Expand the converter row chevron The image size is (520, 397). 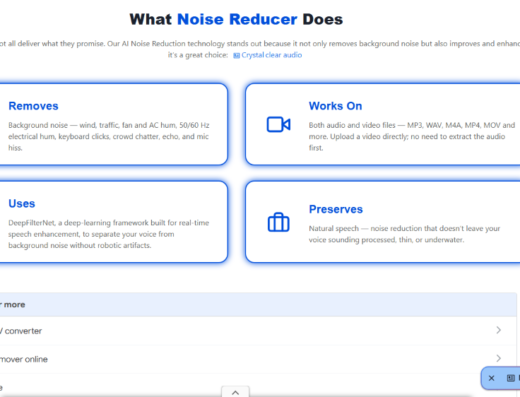click(x=498, y=330)
